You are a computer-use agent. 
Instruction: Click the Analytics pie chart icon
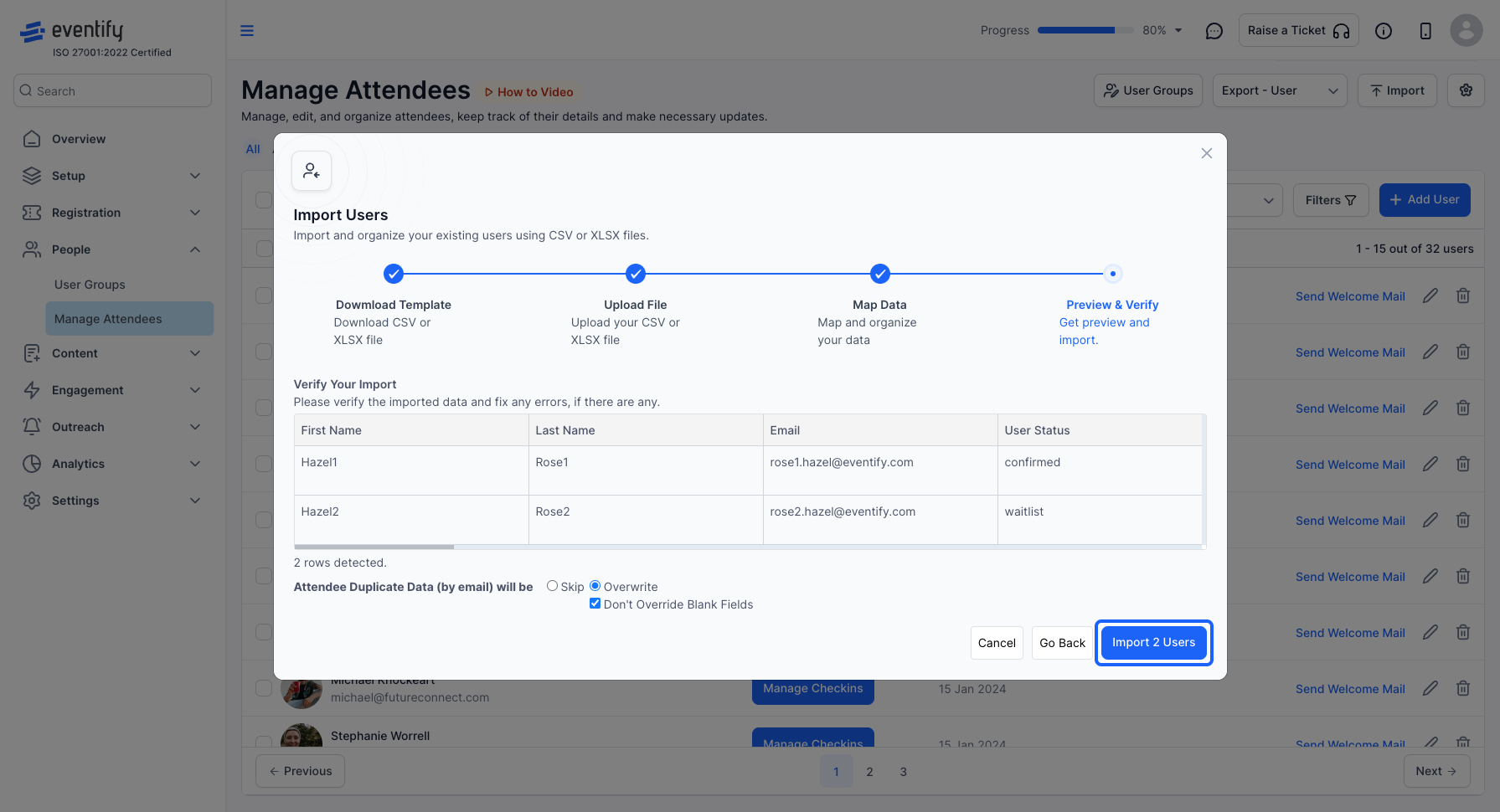point(32,464)
